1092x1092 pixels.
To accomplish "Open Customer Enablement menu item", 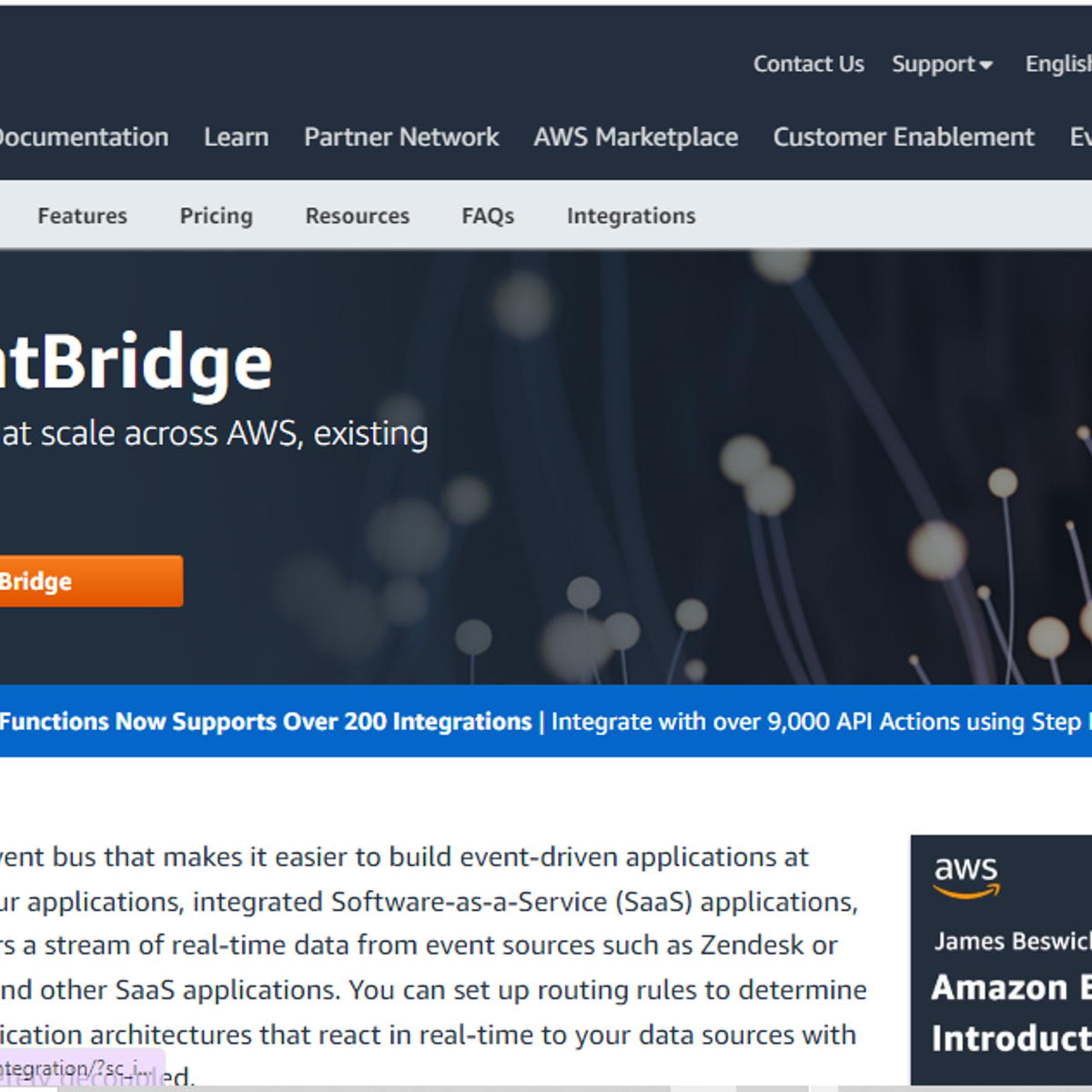I will pos(904,137).
